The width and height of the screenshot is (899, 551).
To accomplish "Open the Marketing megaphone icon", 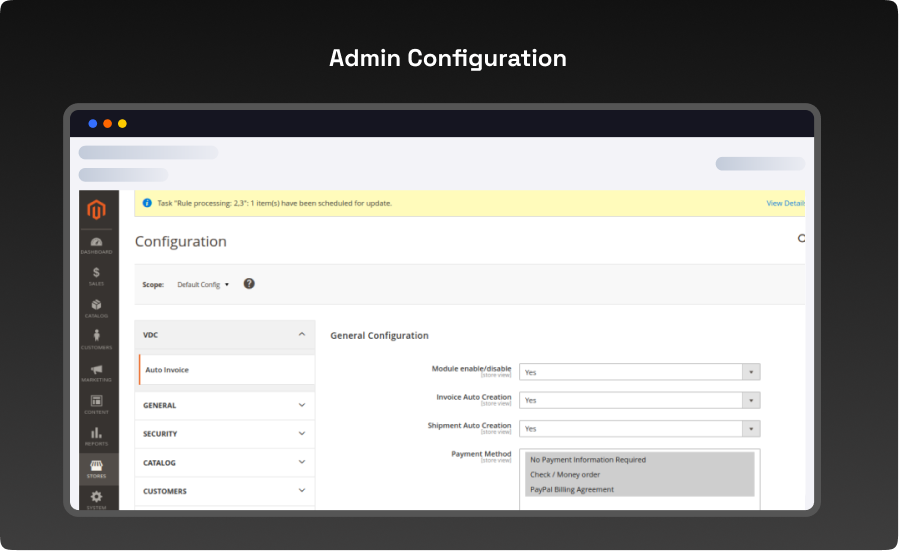I will (x=96, y=372).
